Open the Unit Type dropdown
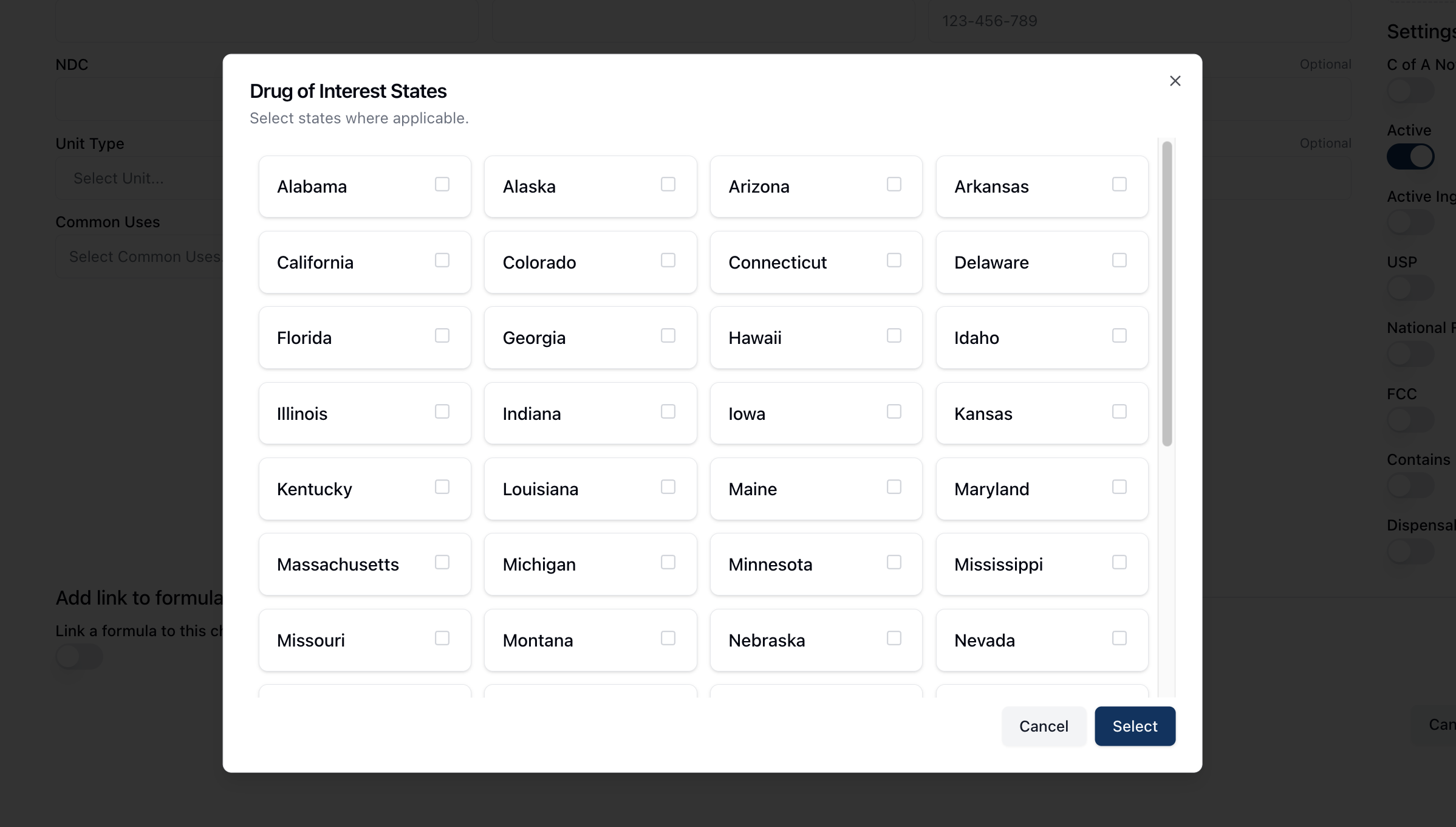The image size is (1456, 827). point(140,179)
